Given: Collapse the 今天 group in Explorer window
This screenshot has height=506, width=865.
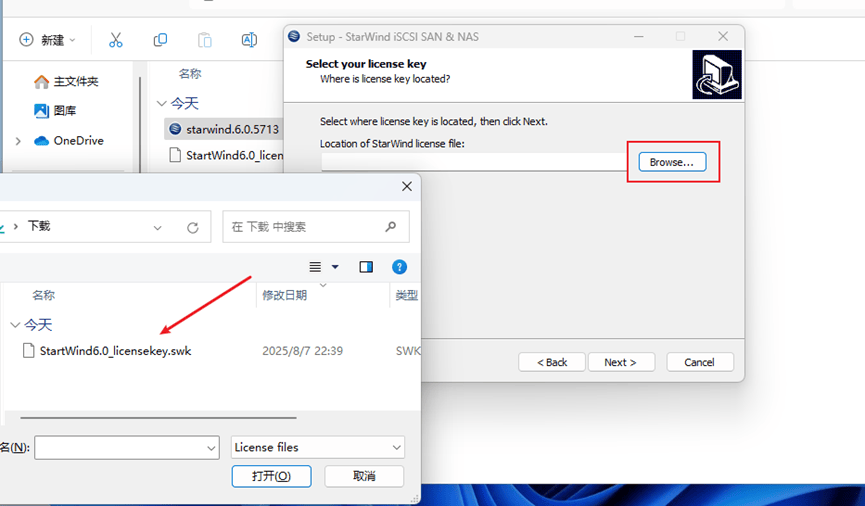Looking at the screenshot, I should click(x=161, y=103).
